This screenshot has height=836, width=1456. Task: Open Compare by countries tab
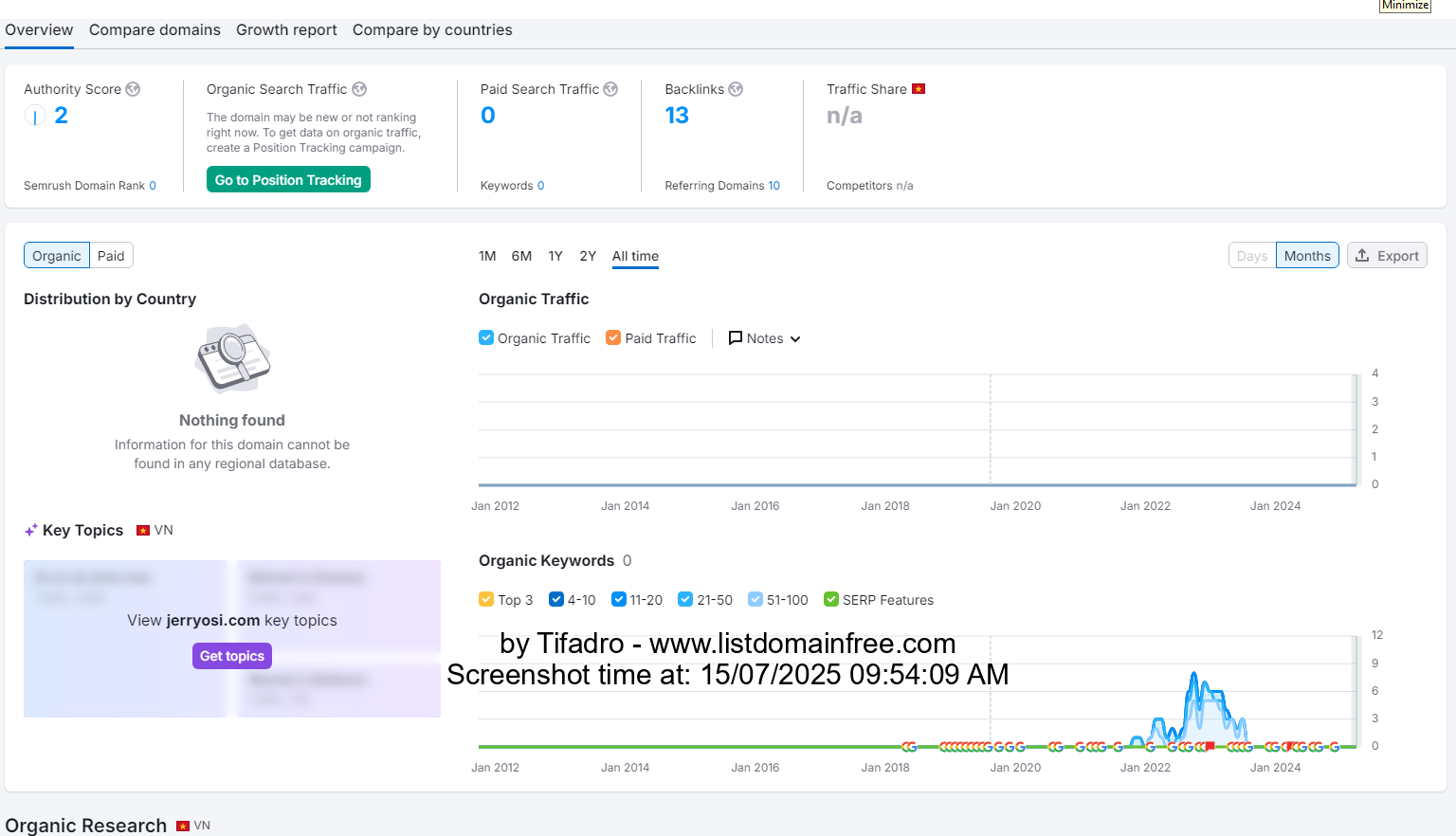(432, 30)
